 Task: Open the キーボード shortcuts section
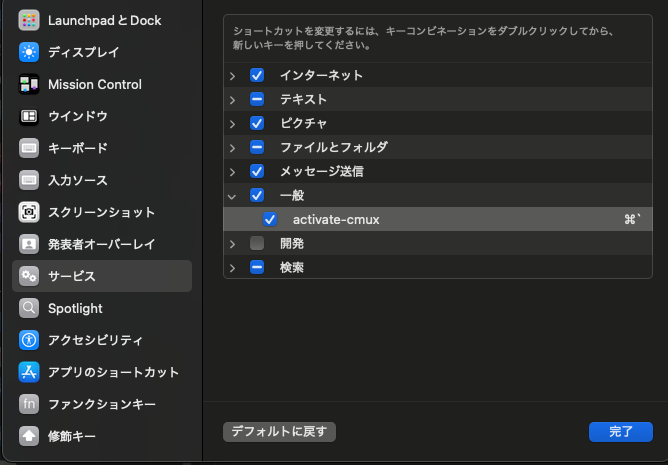pos(102,148)
